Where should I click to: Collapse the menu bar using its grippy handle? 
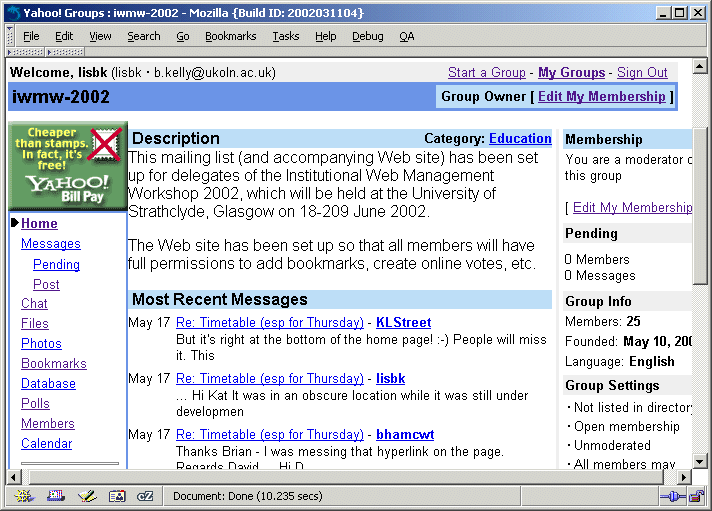tap(10, 35)
